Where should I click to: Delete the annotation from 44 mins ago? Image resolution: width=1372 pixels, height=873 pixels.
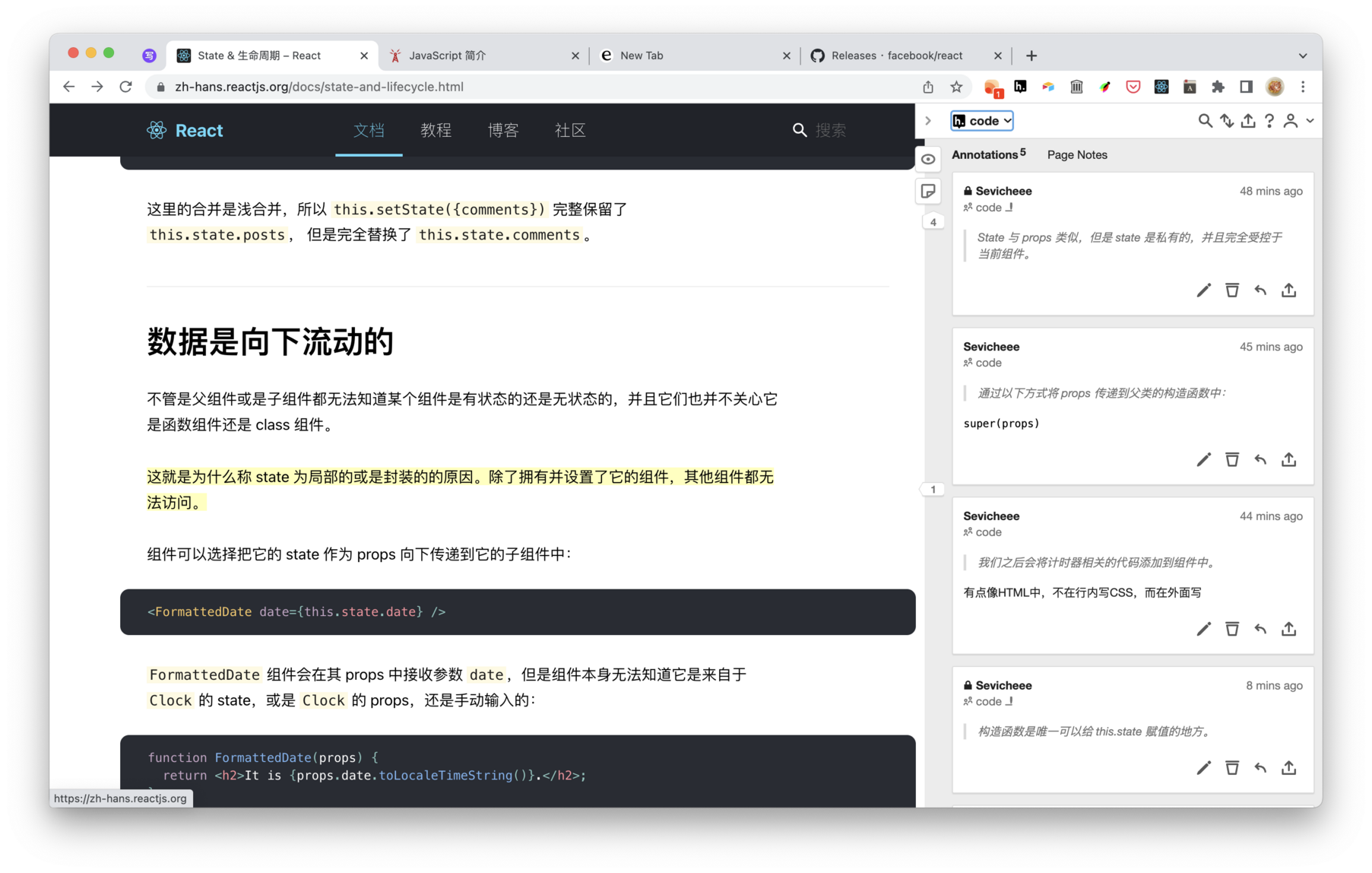1232,629
